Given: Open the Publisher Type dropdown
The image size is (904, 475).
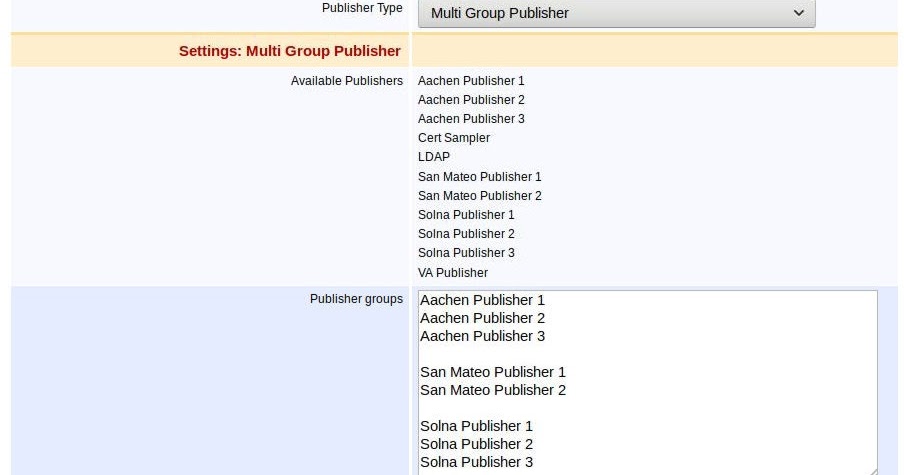Looking at the screenshot, I should 616,13.
